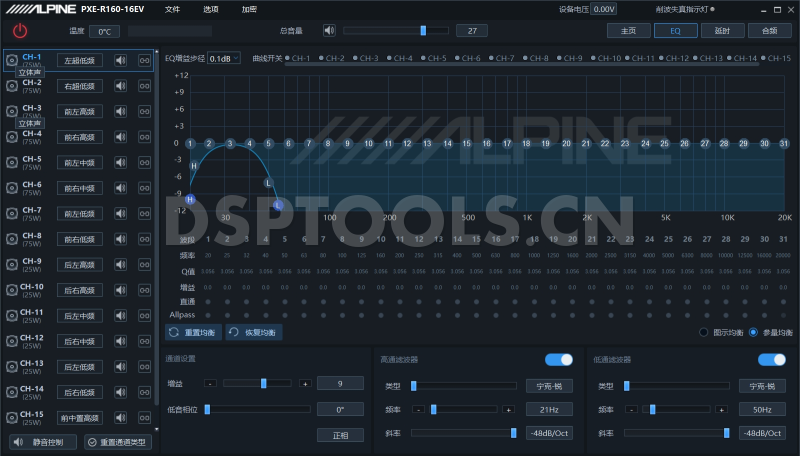Toggle the 高通滤波器 high-pass filter switch
The height and width of the screenshot is (456, 800).
559,360
